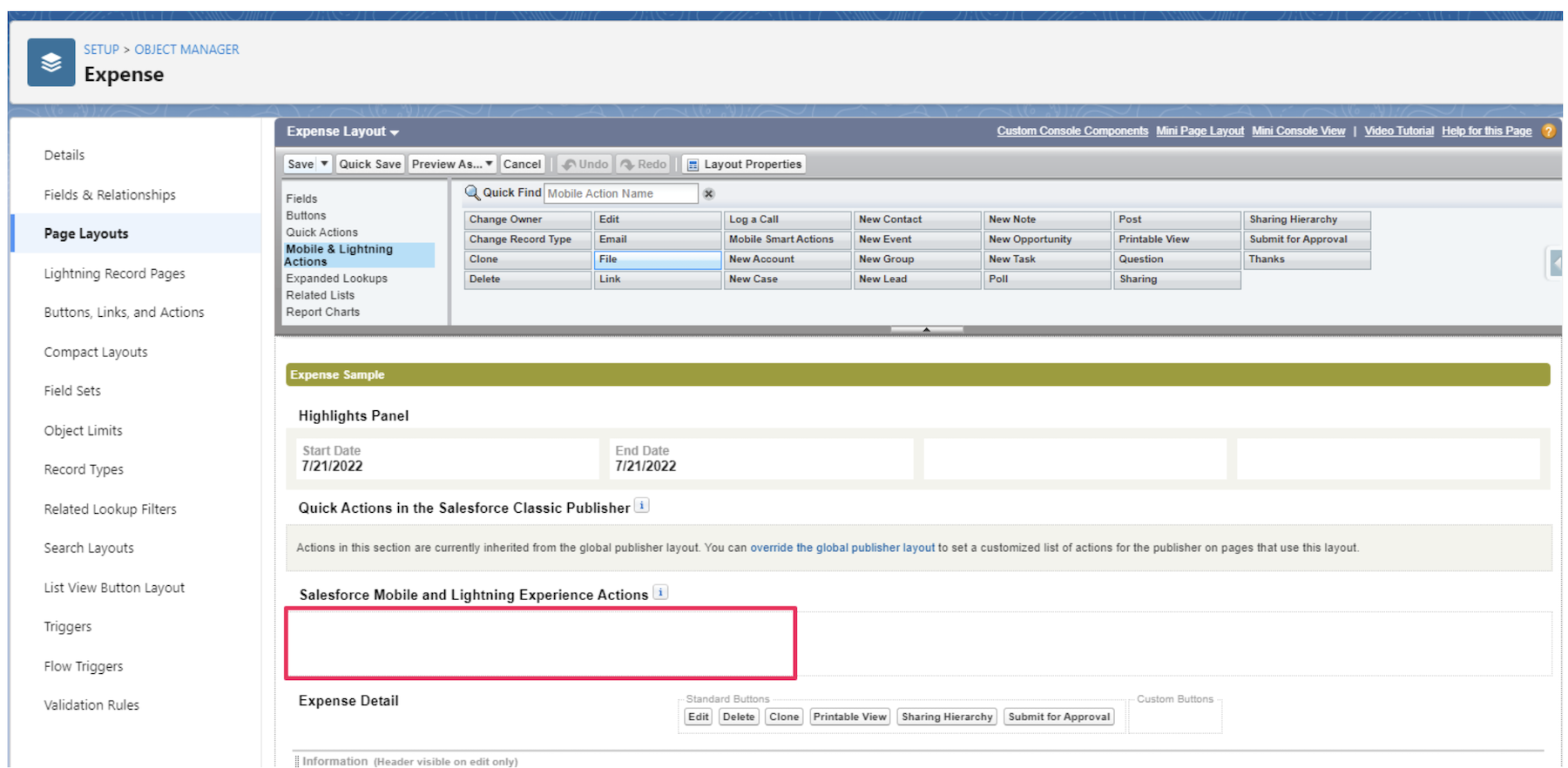Select the New Opportunity action
Viewport: 1568px width, 768px height.
click(1047, 239)
